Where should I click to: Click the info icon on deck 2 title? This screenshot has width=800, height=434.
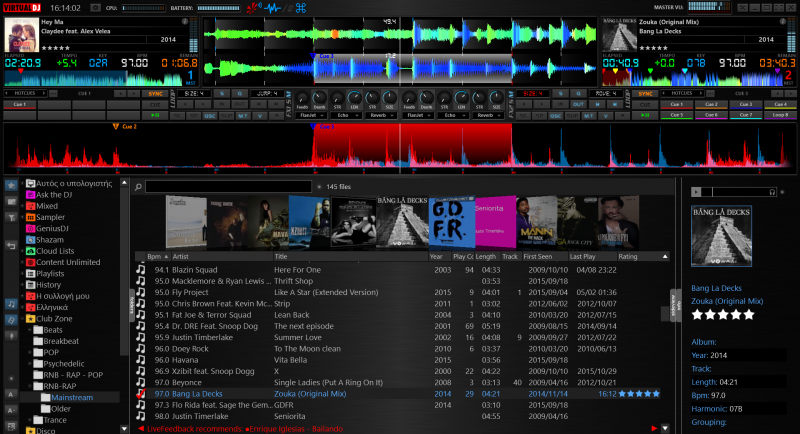[782, 21]
